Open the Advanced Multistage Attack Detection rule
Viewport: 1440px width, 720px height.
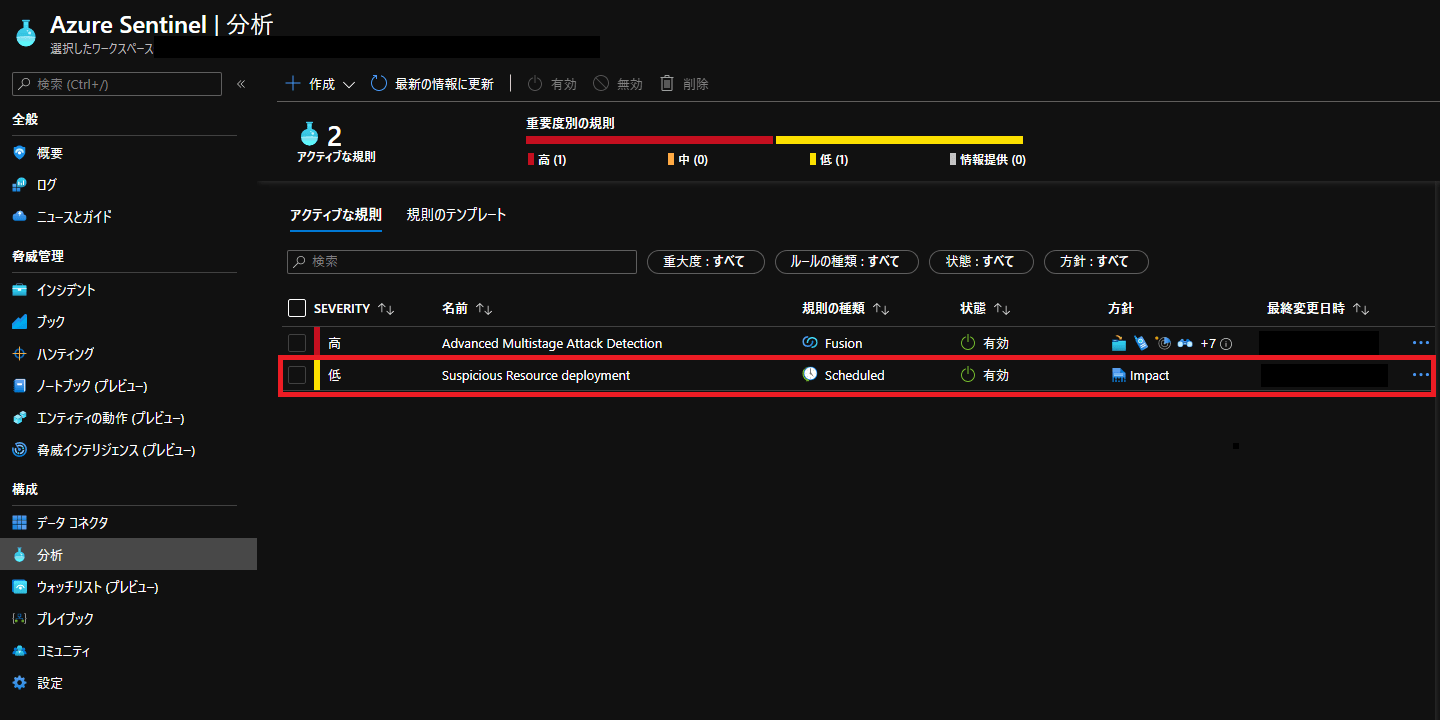point(552,343)
